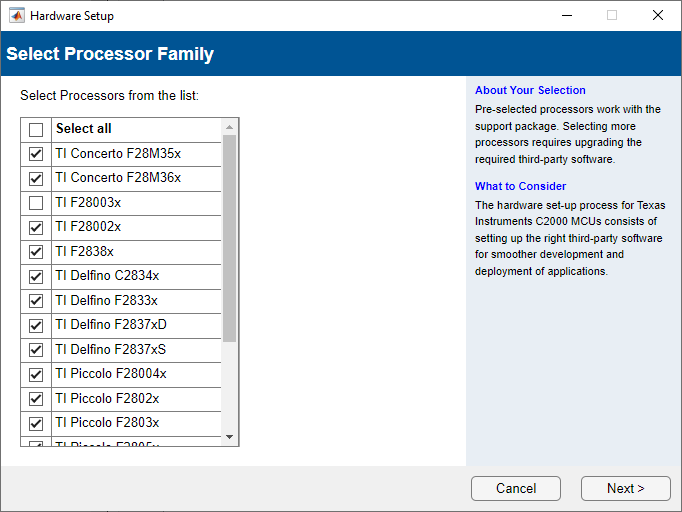Deselect TI F2838x processor checkbox
The height and width of the screenshot is (512, 682).
coord(36,252)
